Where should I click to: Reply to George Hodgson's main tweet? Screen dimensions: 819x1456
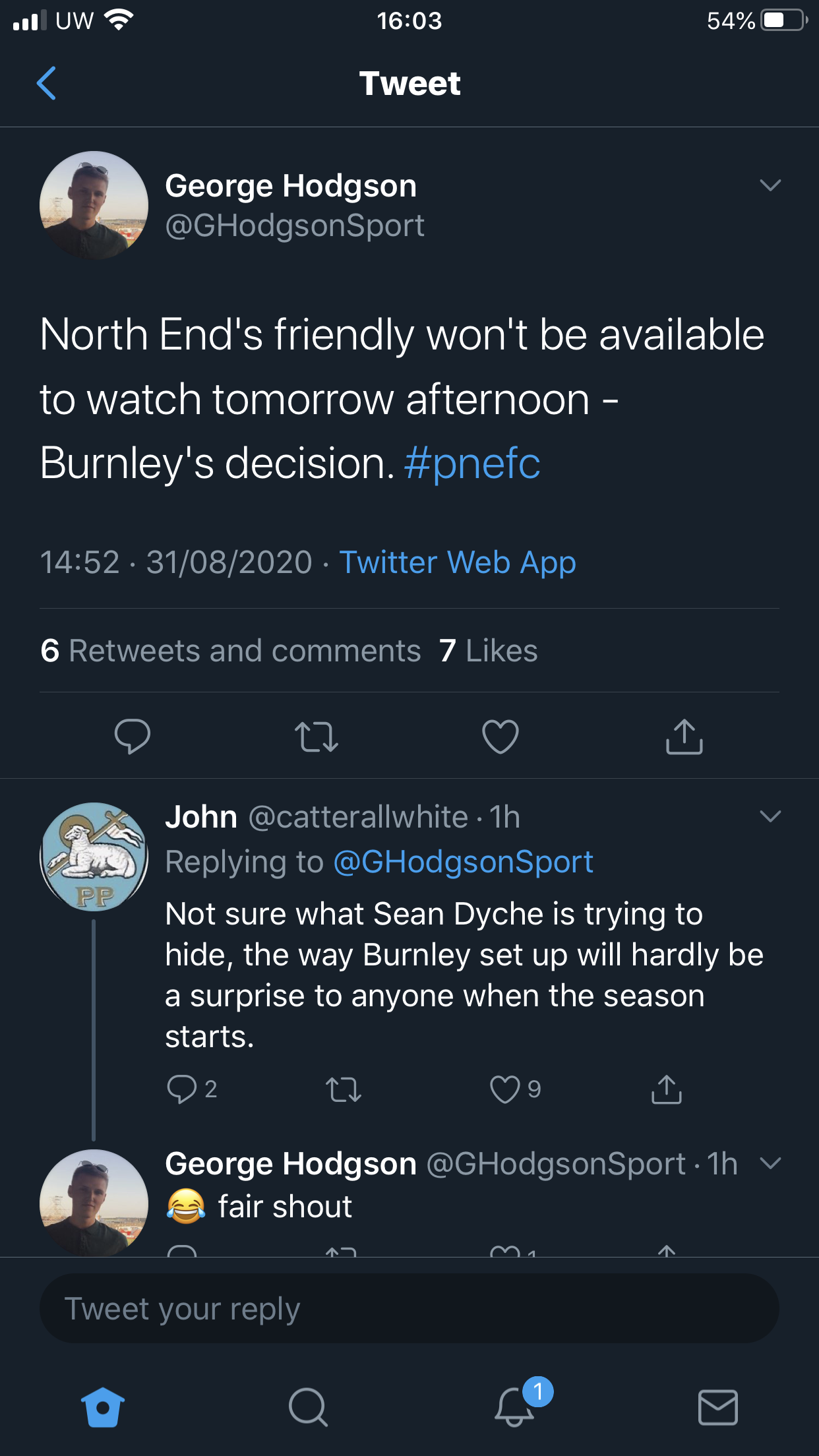coord(132,736)
